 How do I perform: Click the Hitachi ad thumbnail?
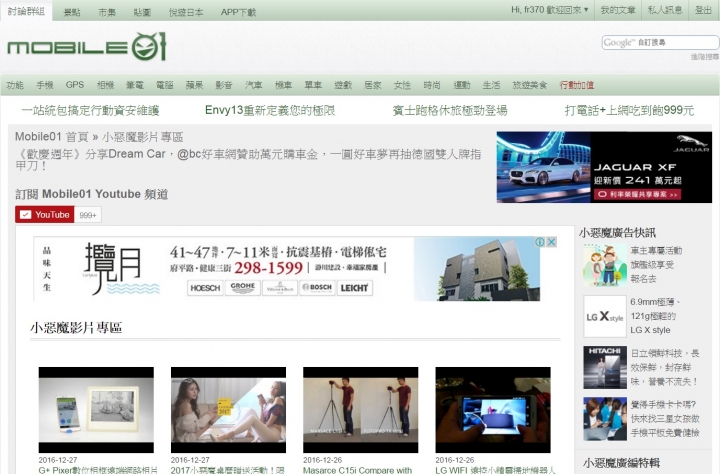click(x=605, y=367)
